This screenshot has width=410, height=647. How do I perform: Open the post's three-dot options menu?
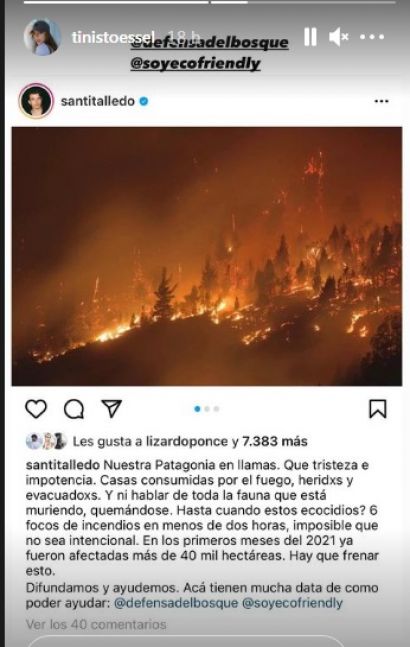point(381,101)
